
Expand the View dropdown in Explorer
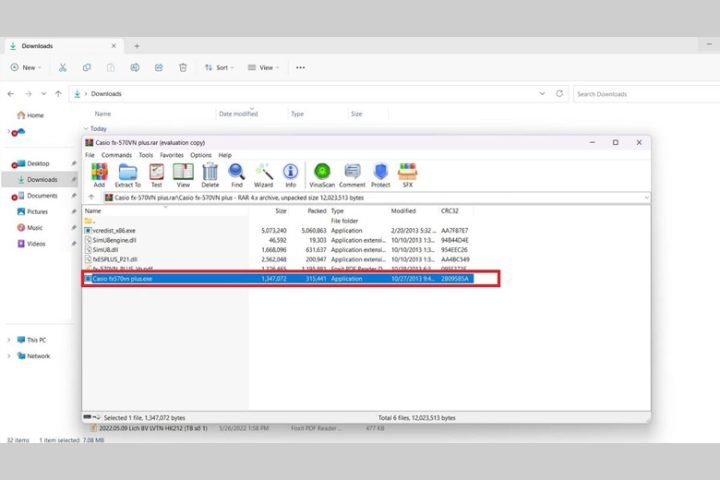(264, 68)
